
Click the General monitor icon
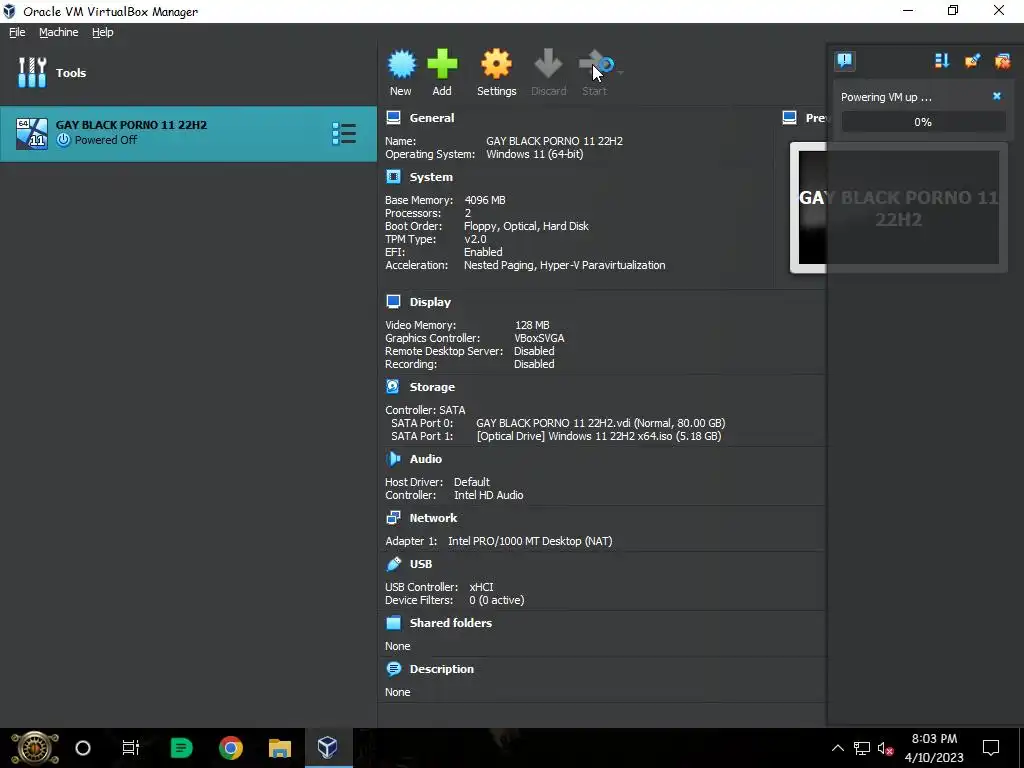point(393,118)
